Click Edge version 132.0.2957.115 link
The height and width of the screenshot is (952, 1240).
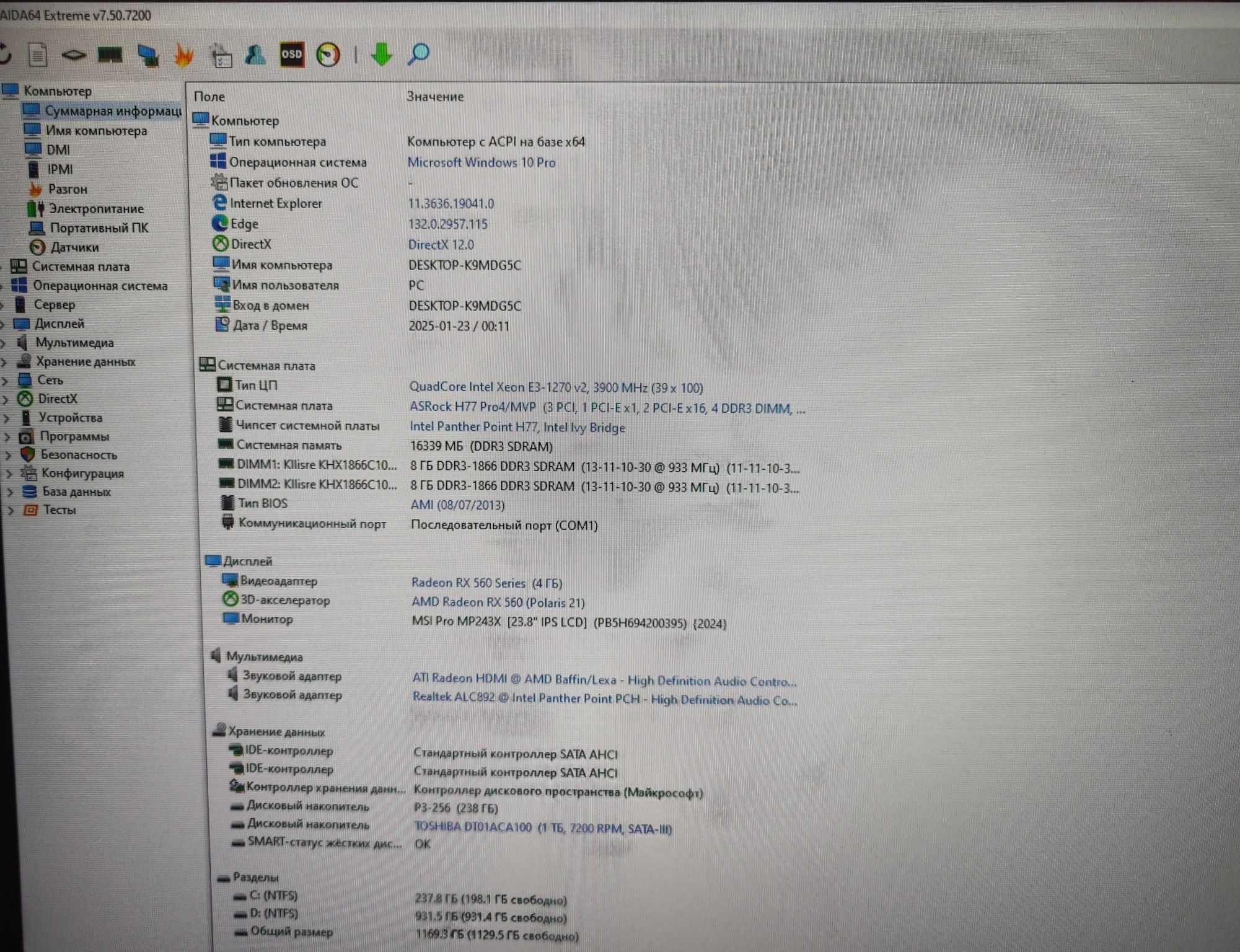448,224
